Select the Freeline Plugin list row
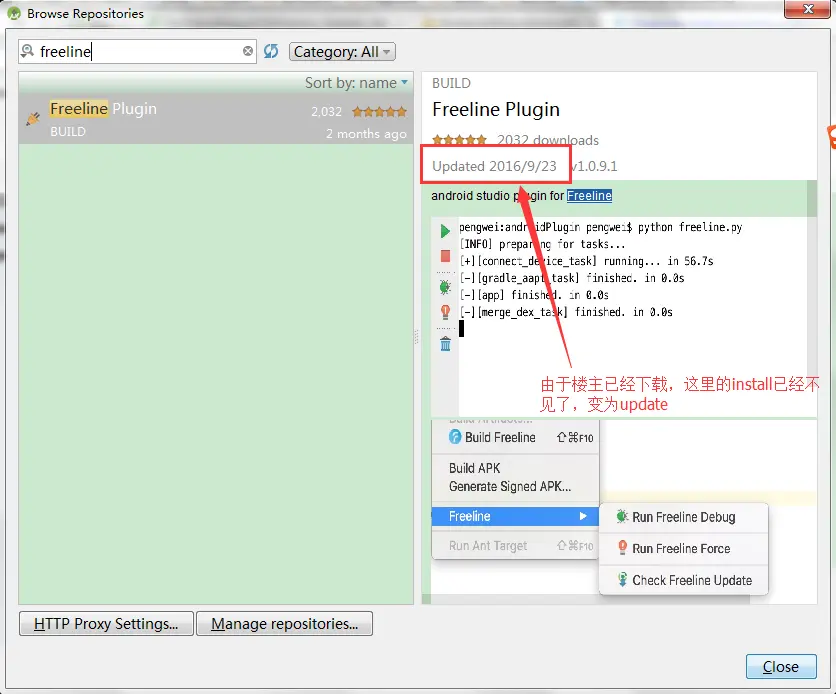 point(216,119)
